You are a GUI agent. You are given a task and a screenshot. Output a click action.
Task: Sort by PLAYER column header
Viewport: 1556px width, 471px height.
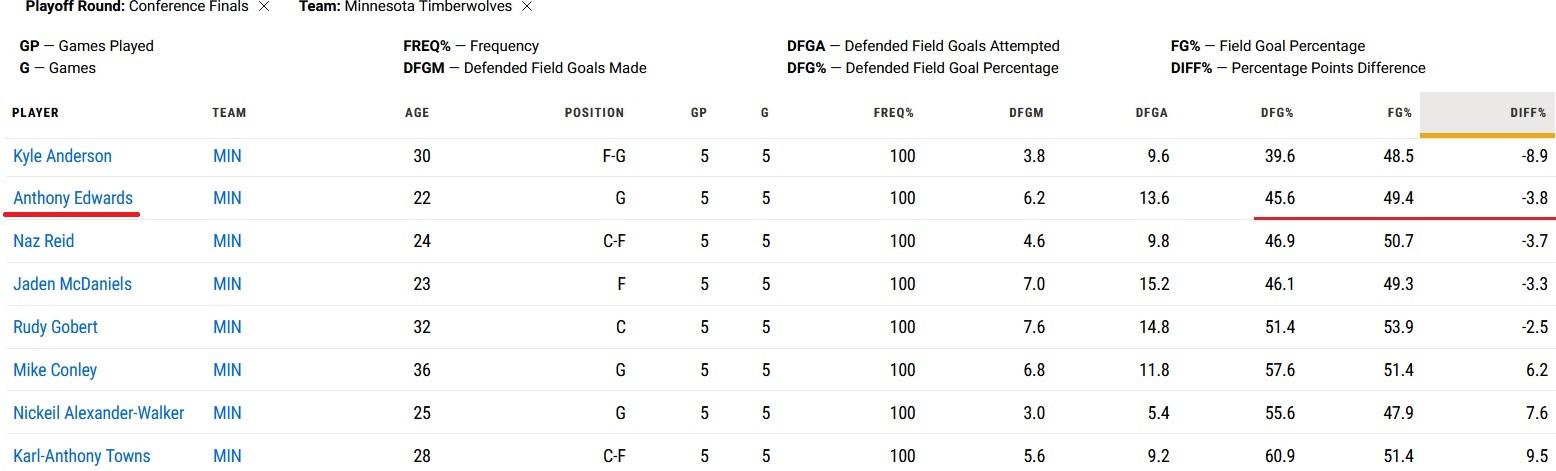pos(35,113)
